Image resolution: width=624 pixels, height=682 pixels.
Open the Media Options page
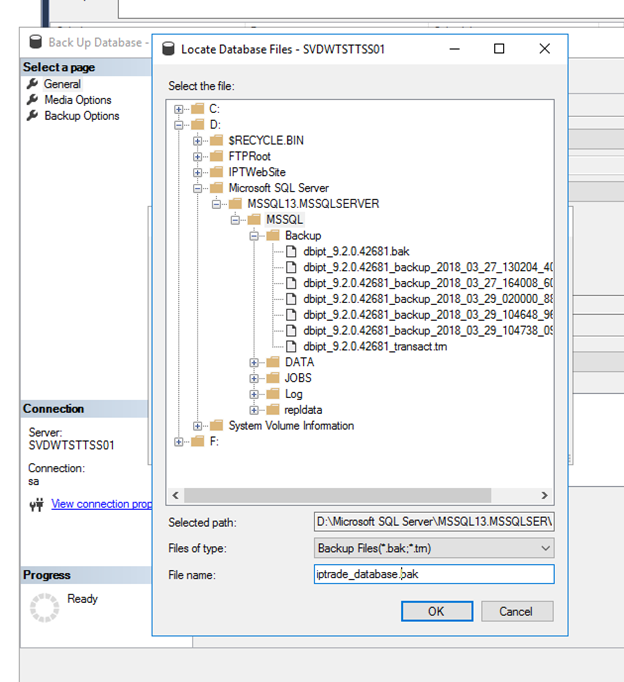point(78,100)
